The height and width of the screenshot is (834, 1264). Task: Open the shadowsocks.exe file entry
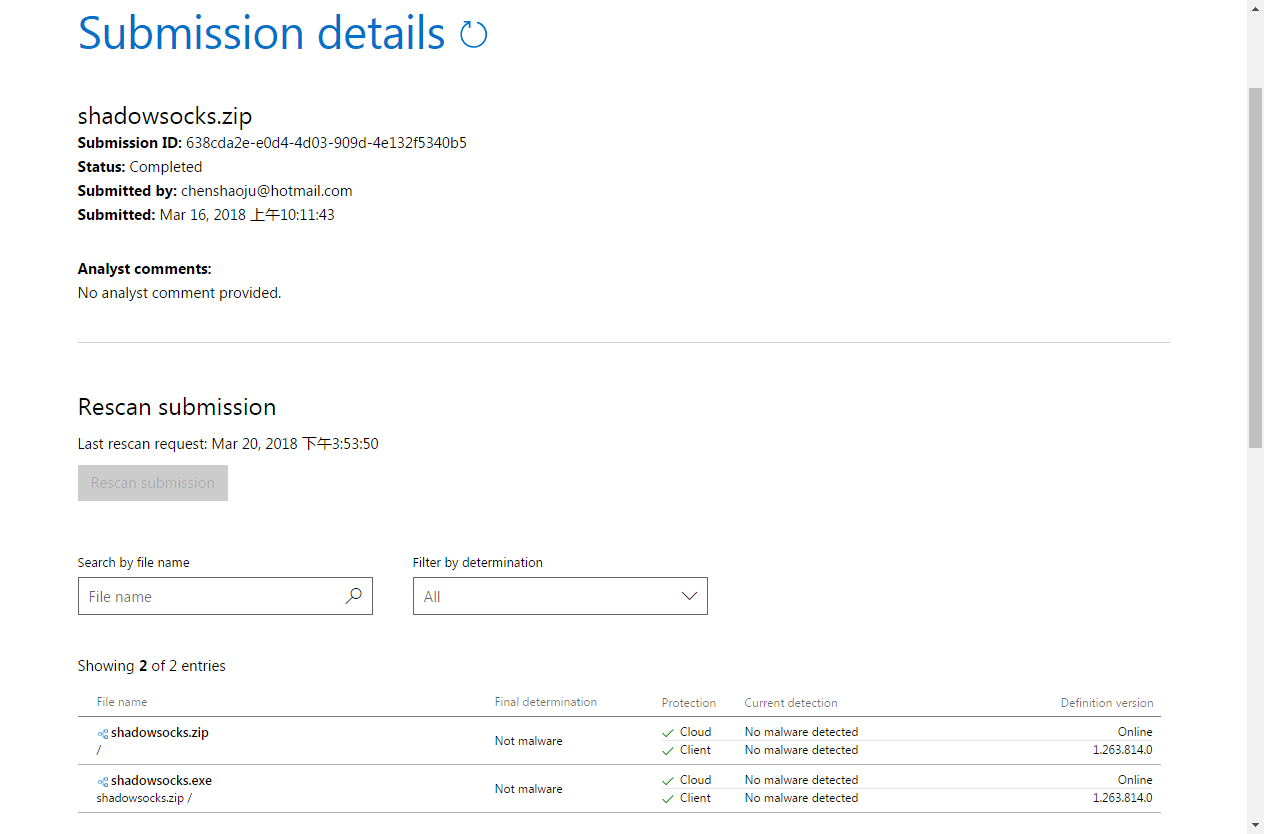coord(161,780)
